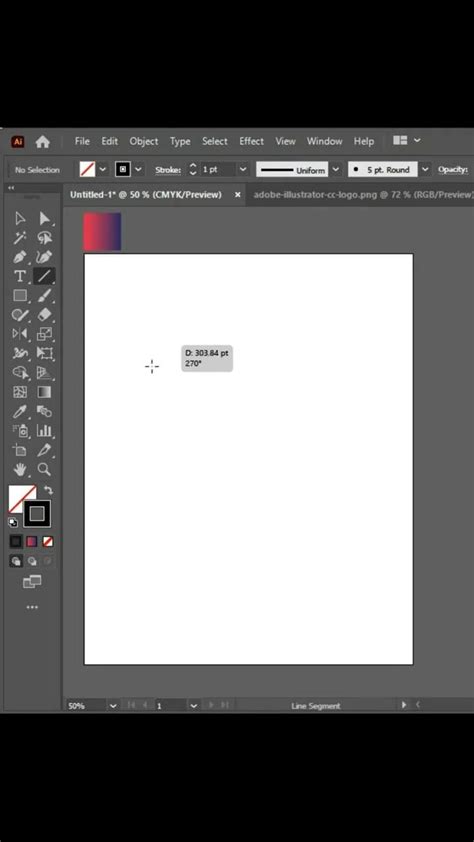474x842 pixels.
Task: Open fill color dropdown arrow
Action: 103,170
